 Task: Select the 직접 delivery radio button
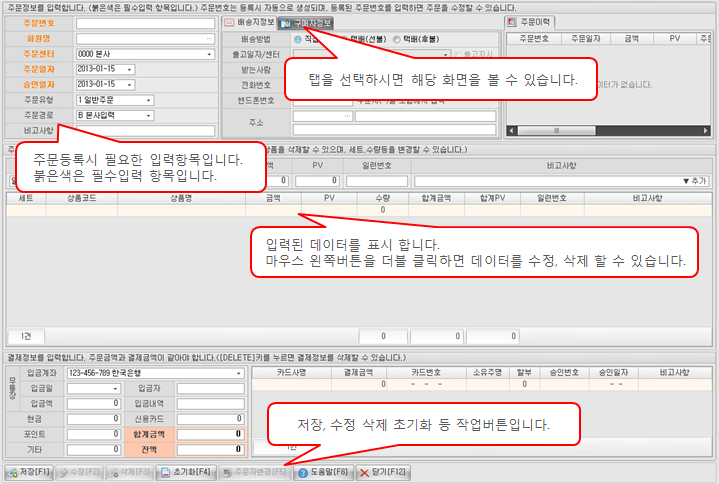click(x=298, y=39)
